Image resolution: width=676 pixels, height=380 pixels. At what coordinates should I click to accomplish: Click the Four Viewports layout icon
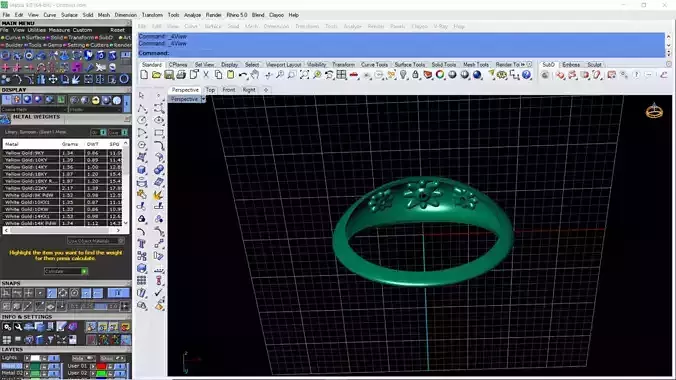tap(341, 75)
